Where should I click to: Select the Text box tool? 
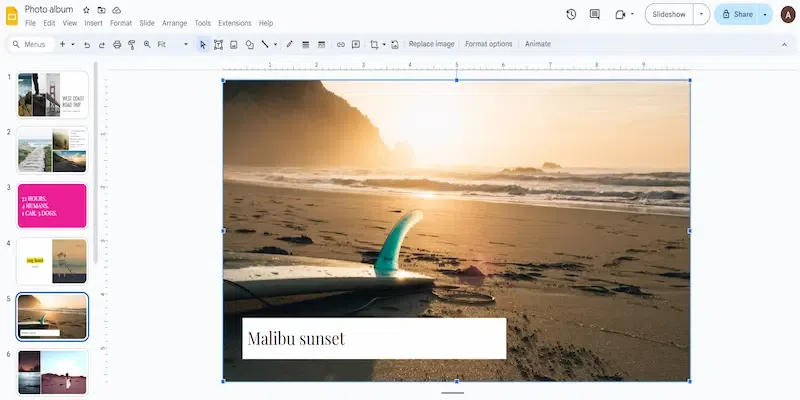tap(218, 45)
